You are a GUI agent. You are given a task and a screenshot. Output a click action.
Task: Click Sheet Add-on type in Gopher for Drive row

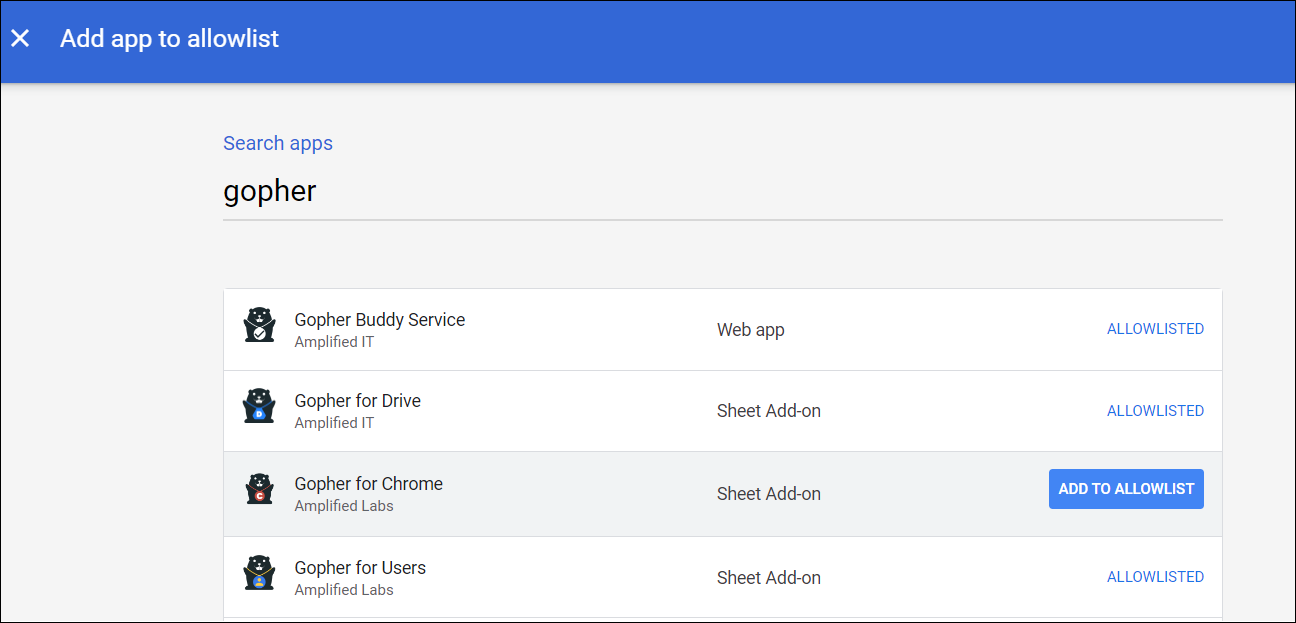click(x=768, y=411)
